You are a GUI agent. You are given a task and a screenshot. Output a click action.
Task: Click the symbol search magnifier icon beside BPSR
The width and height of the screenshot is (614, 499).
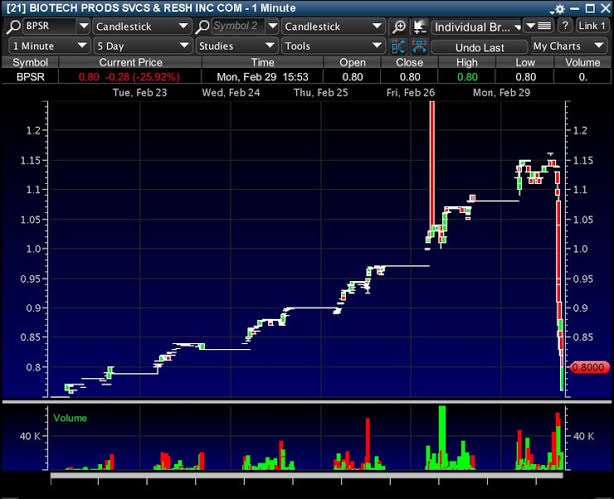[x=15, y=26]
